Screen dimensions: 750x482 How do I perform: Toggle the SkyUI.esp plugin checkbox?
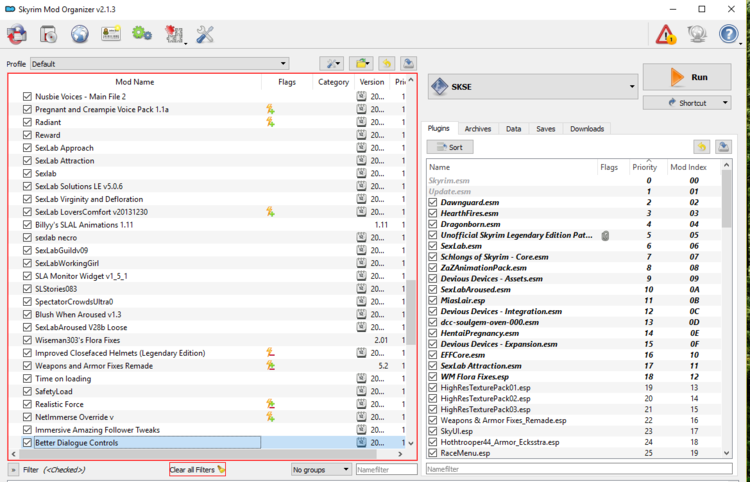tap(433, 431)
